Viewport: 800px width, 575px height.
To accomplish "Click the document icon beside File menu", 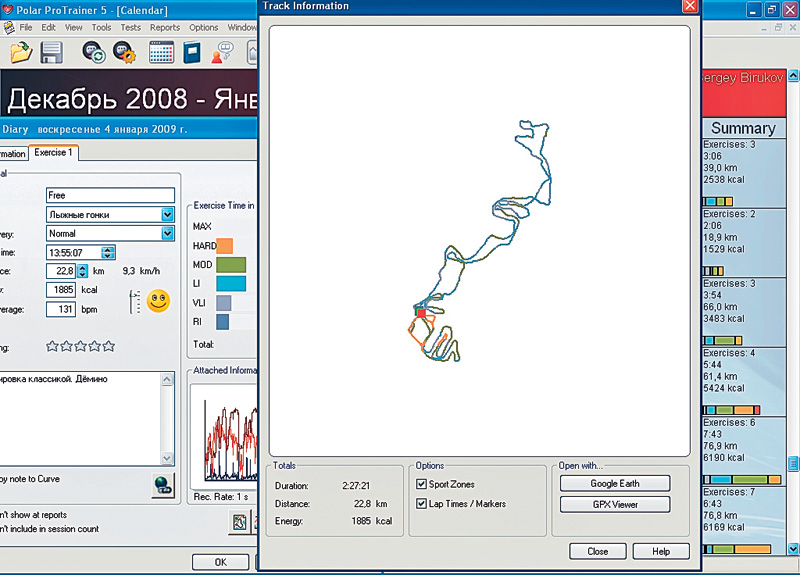I will (8, 28).
